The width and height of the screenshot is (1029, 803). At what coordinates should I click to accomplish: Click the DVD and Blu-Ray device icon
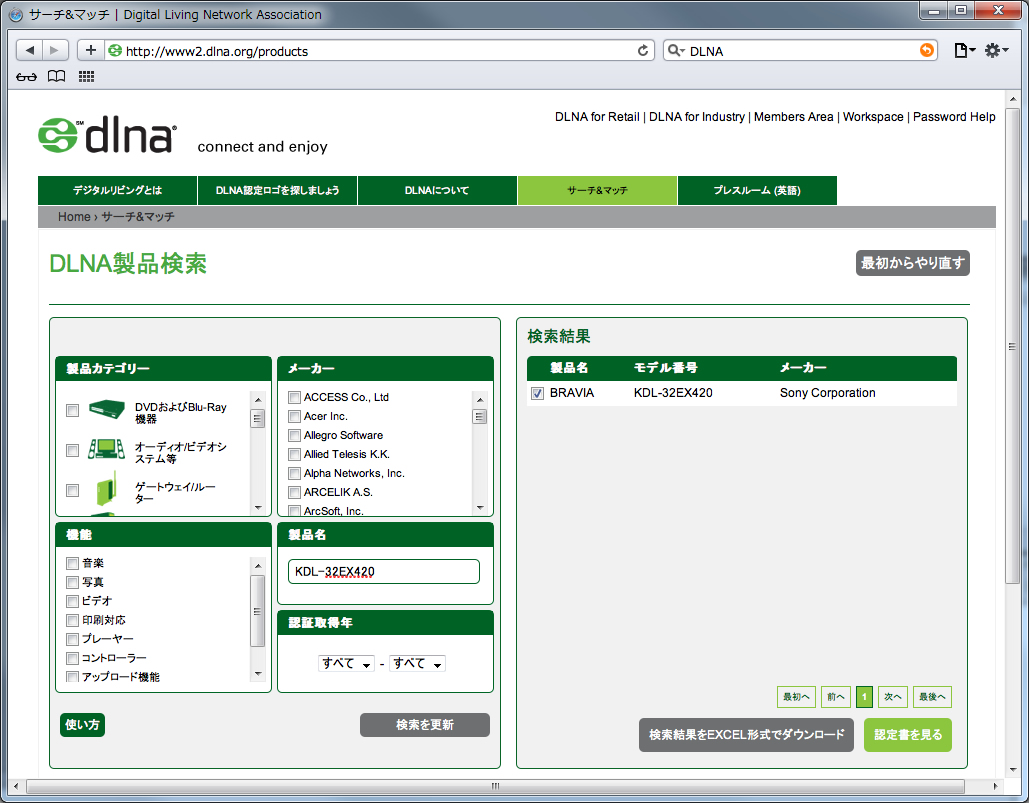tap(106, 409)
